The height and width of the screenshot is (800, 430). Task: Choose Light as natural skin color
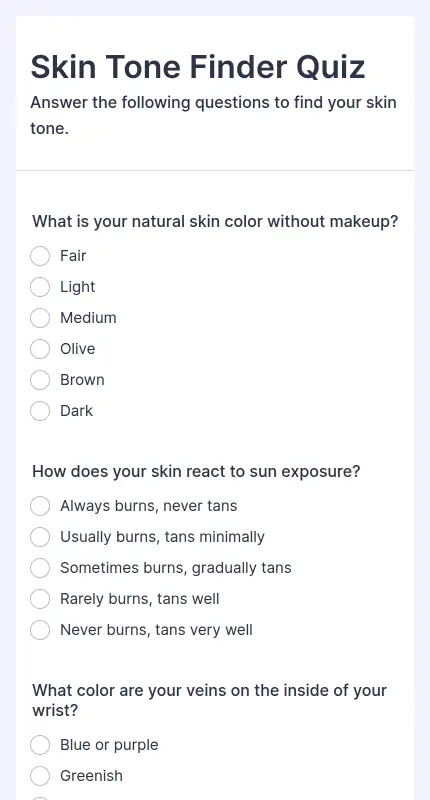click(40, 287)
